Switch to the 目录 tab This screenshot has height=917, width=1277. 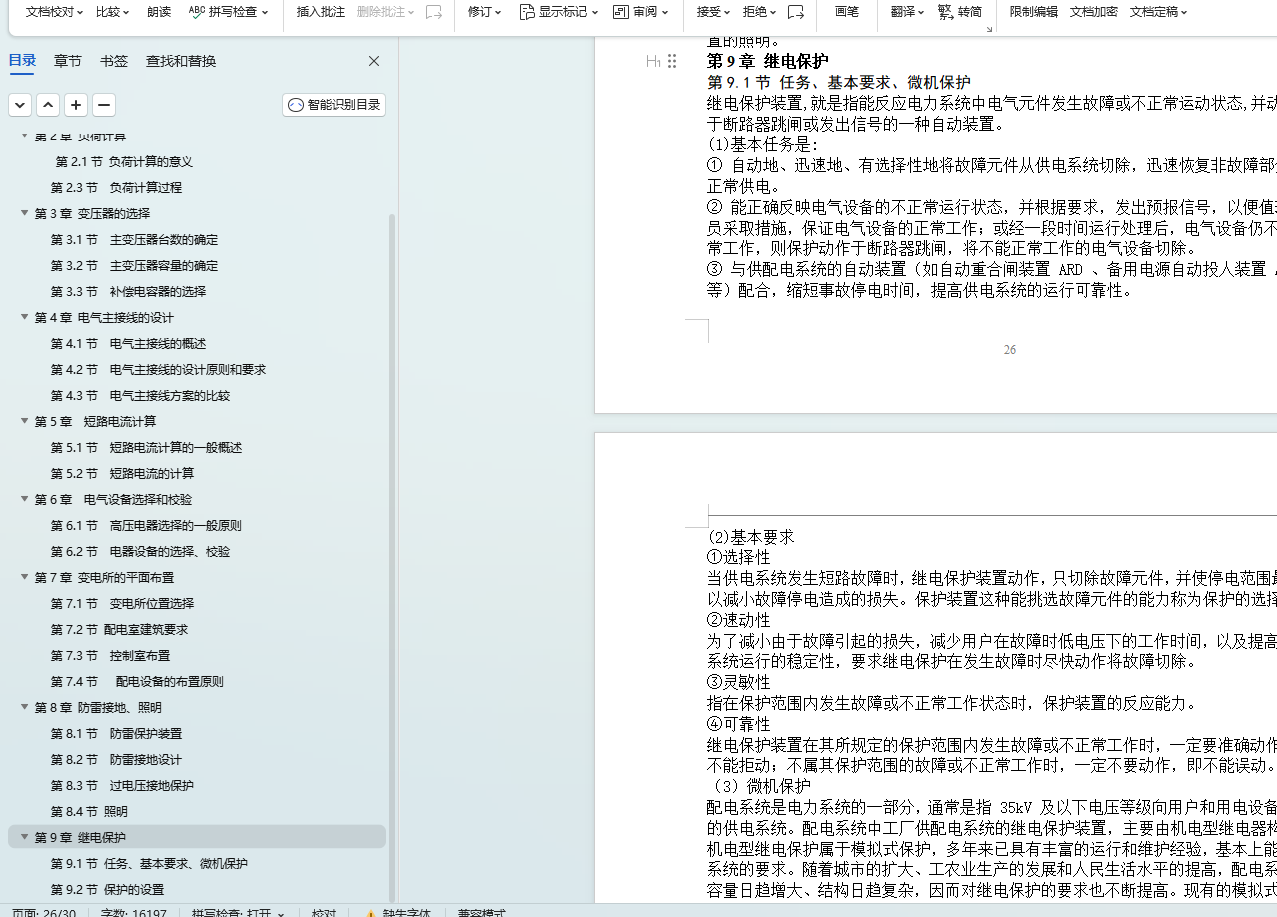click(x=22, y=61)
